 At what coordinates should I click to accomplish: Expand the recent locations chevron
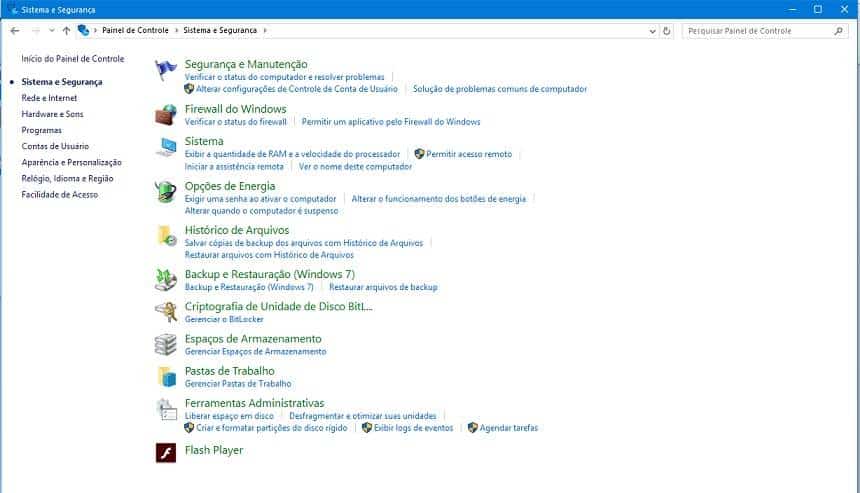point(52,31)
